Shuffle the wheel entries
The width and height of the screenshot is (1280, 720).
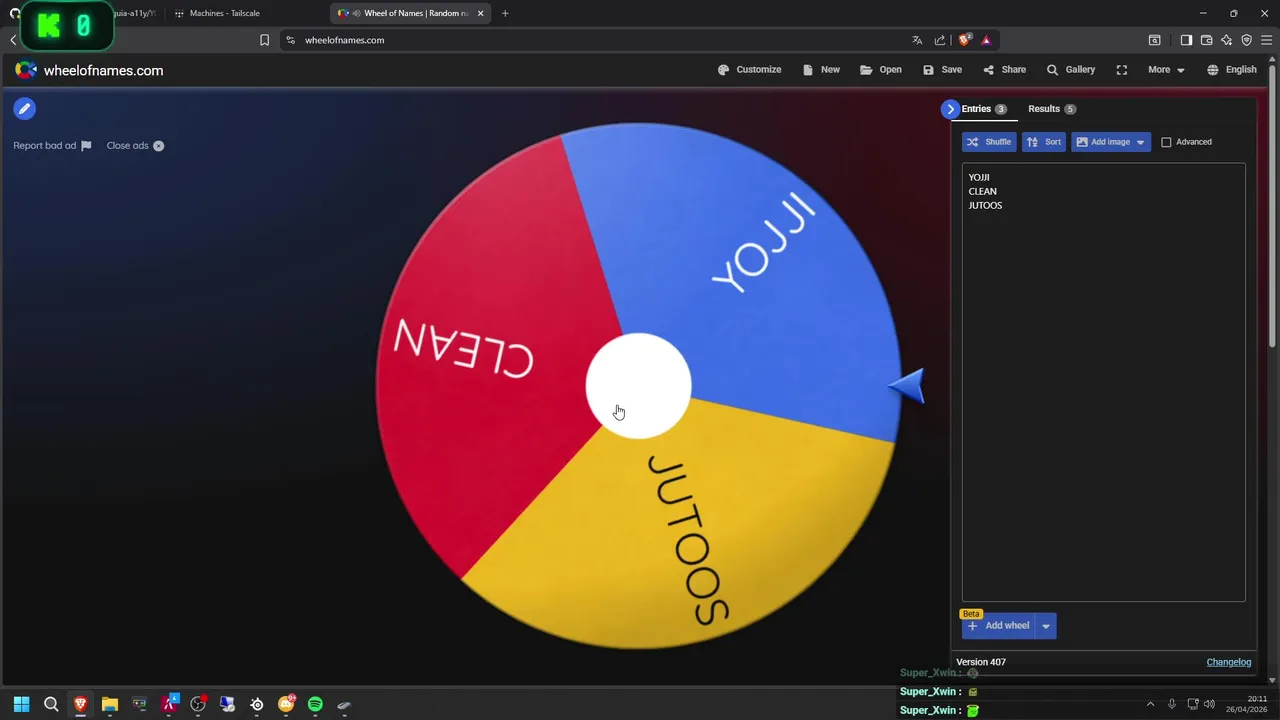989,142
